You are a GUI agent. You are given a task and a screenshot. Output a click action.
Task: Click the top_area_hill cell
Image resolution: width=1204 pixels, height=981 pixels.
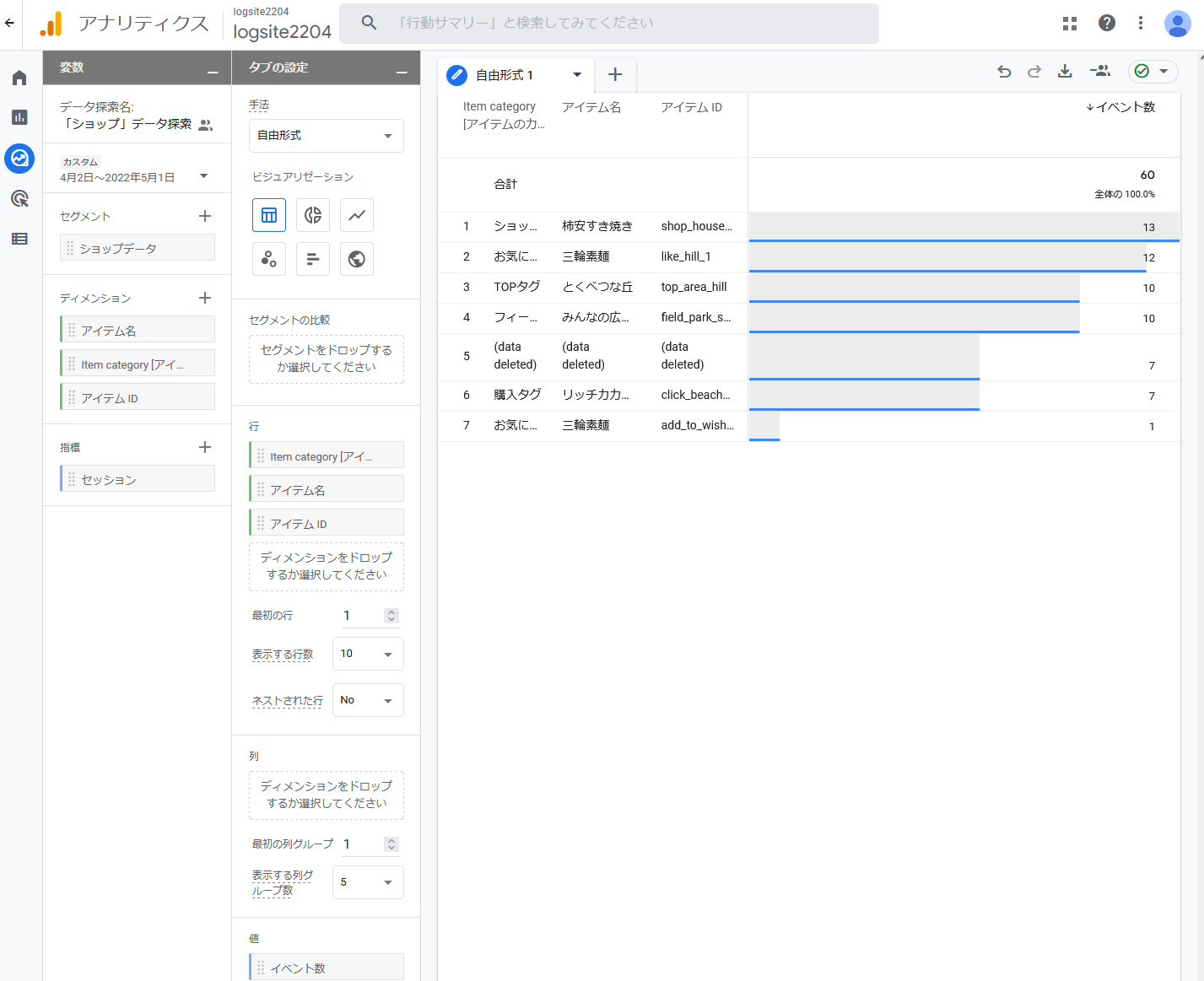pos(694,287)
